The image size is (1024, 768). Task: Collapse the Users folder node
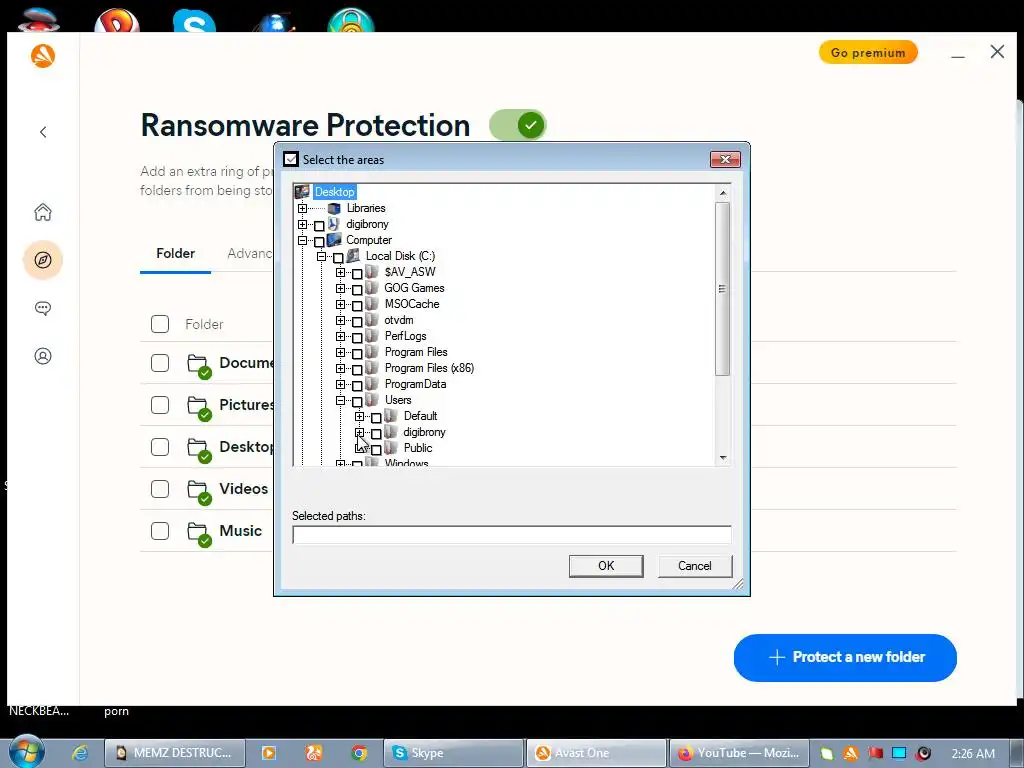click(340, 400)
